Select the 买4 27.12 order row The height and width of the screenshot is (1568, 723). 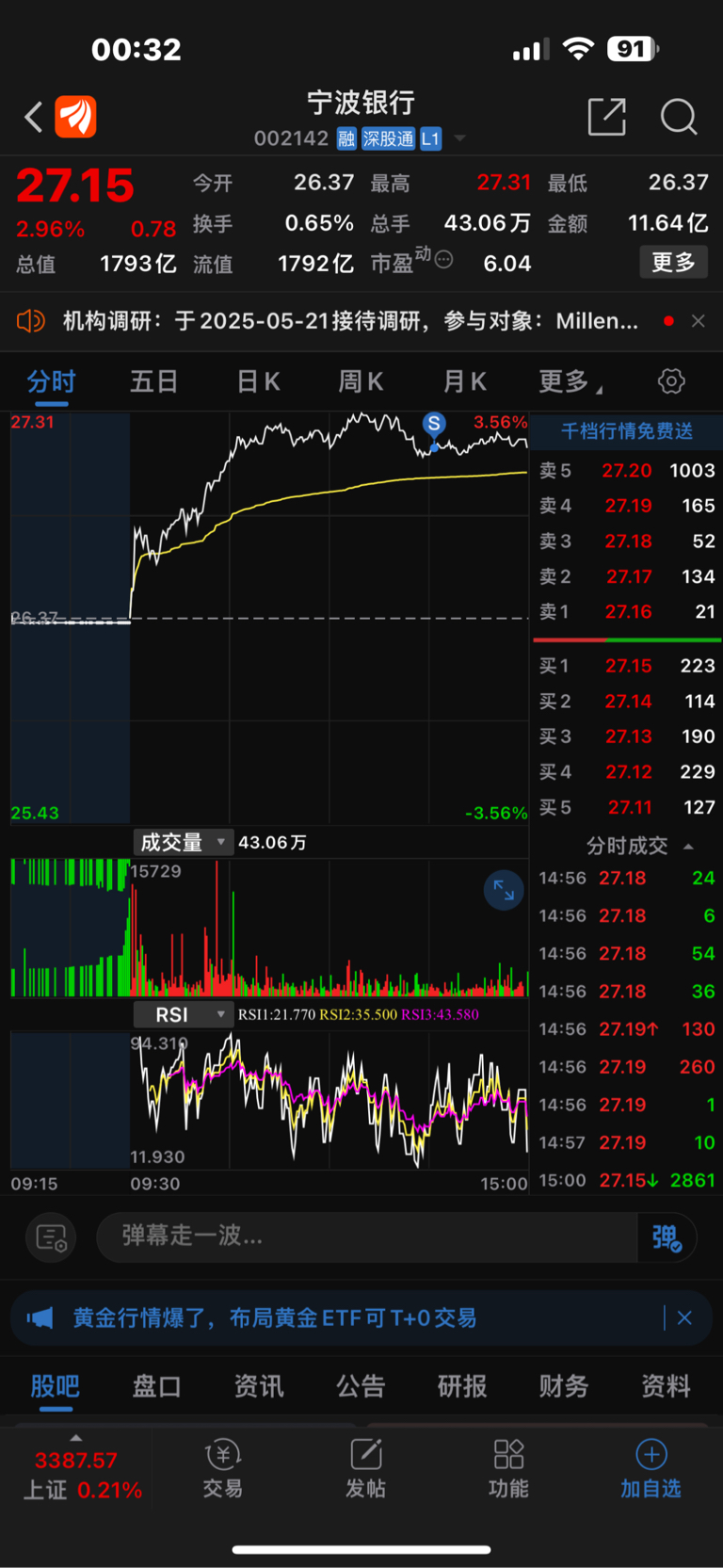pos(627,771)
